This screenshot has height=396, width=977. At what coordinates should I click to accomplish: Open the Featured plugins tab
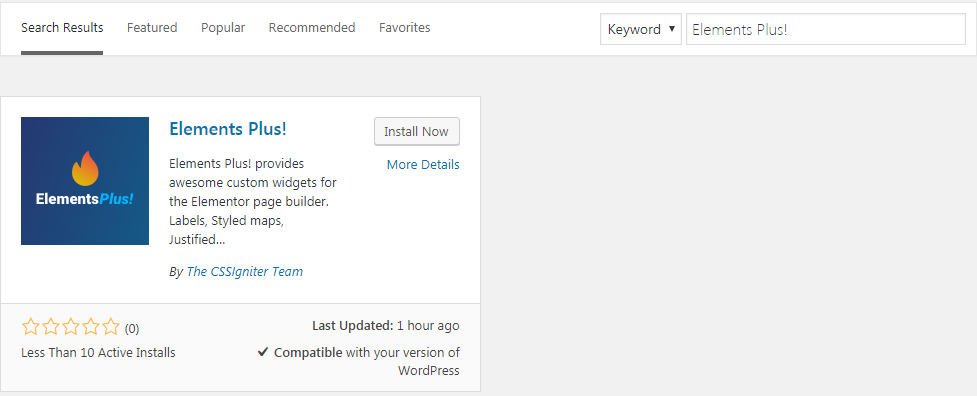tap(152, 28)
